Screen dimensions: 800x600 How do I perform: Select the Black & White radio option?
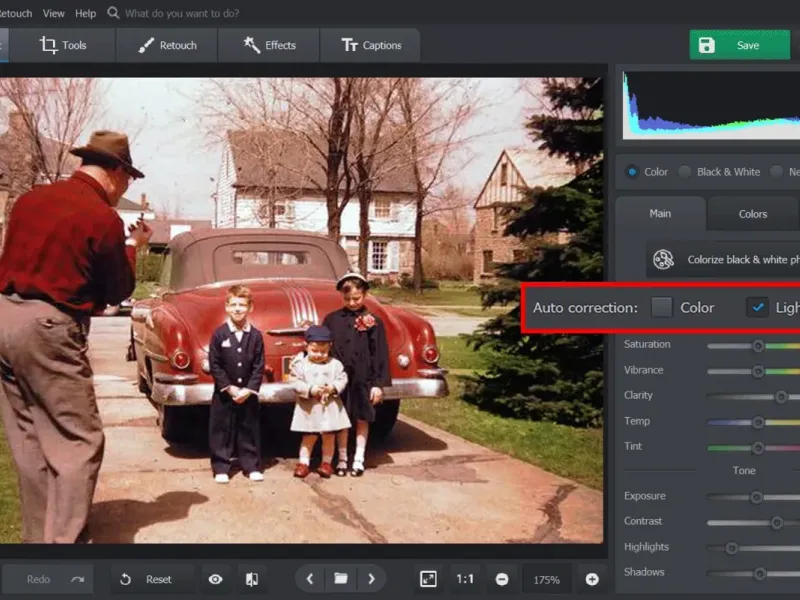(x=685, y=172)
